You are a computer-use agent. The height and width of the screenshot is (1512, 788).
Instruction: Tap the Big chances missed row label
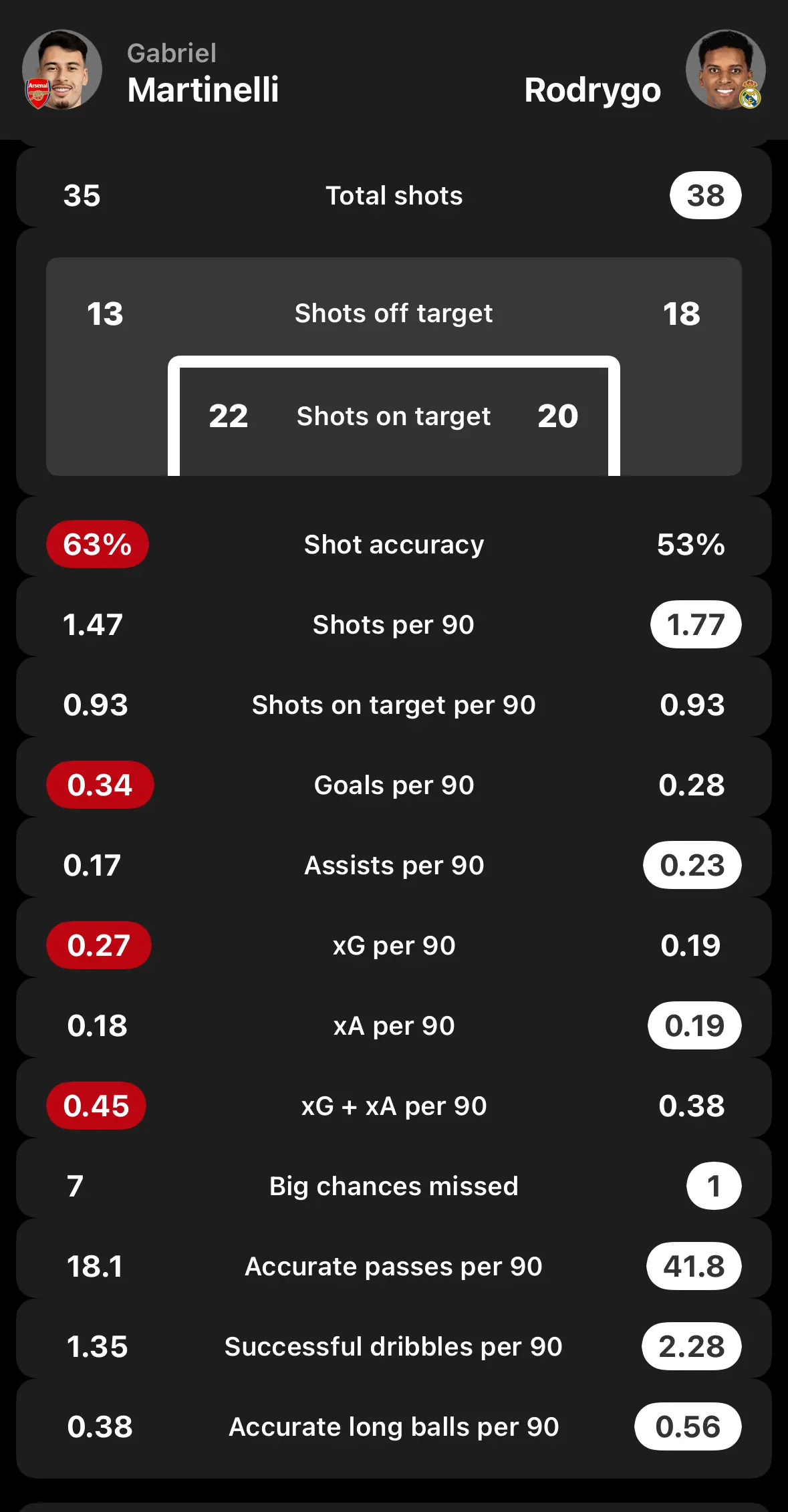394,1186
